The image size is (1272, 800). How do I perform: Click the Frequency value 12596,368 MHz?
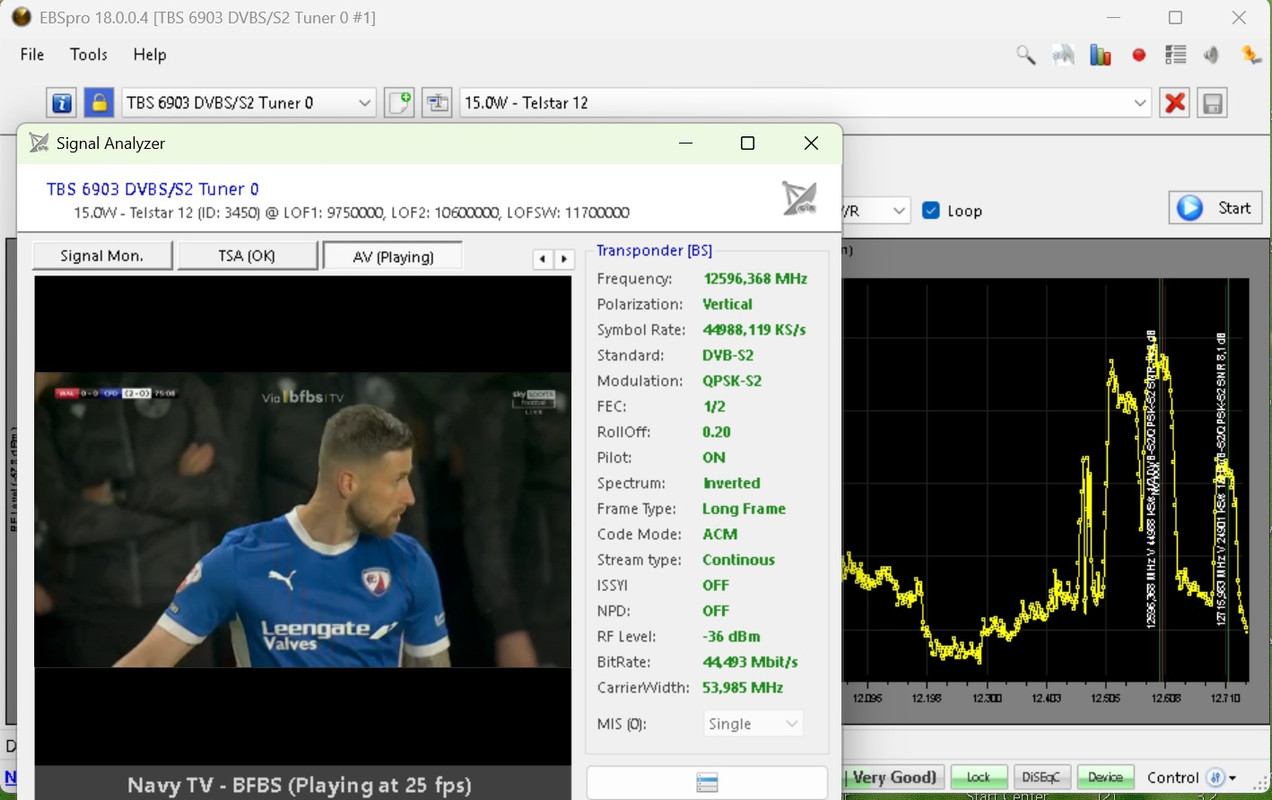coord(755,279)
